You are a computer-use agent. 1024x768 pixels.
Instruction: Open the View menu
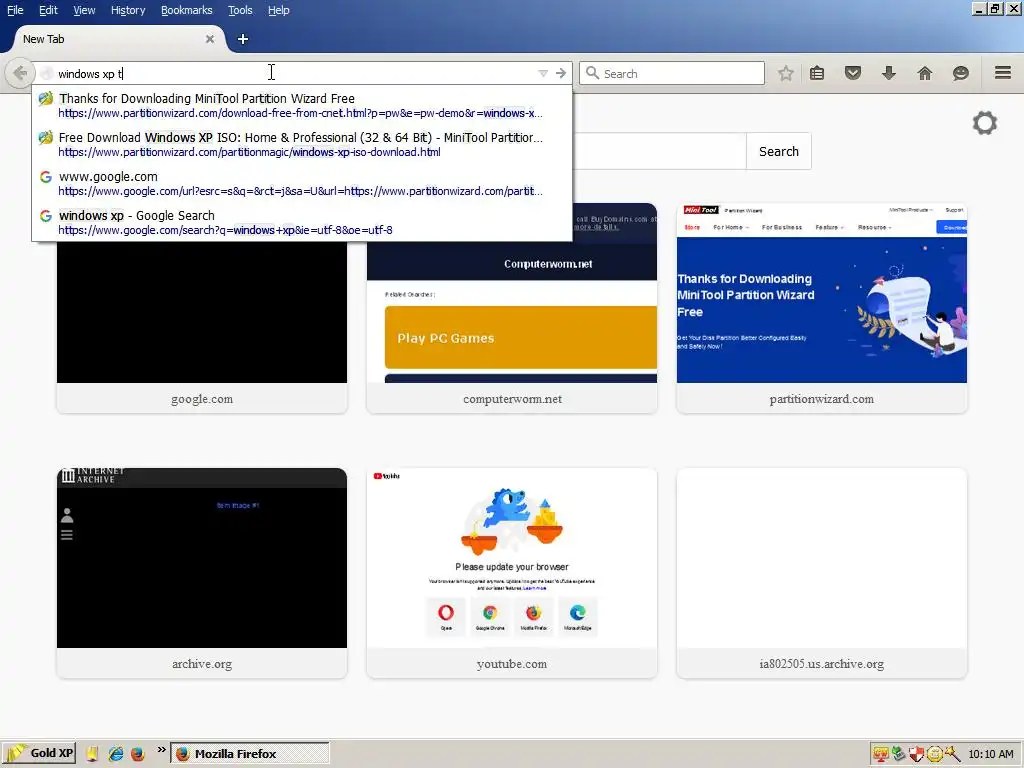pos(84,10)
